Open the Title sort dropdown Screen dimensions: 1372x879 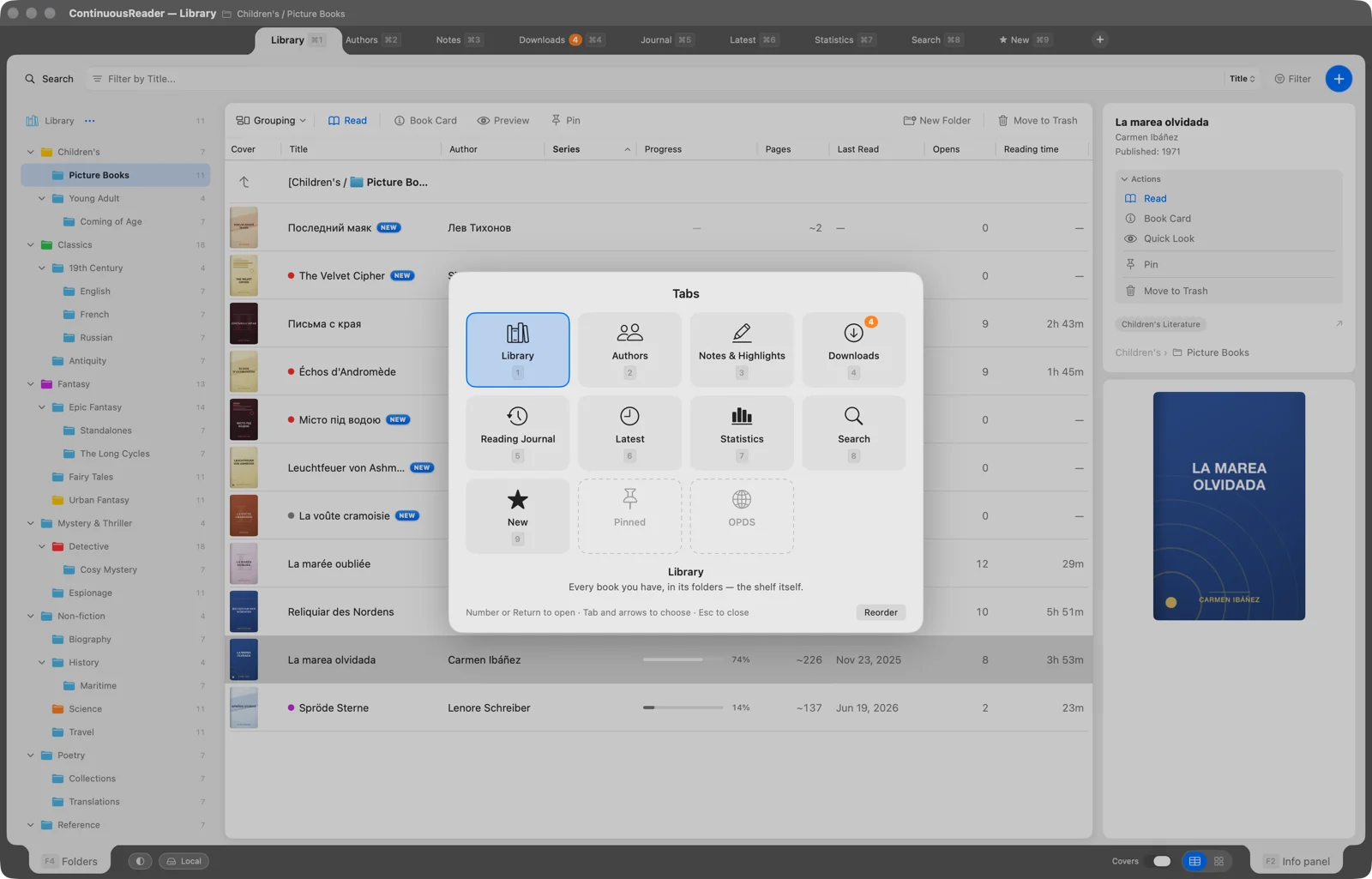[x=1242, y=78]
